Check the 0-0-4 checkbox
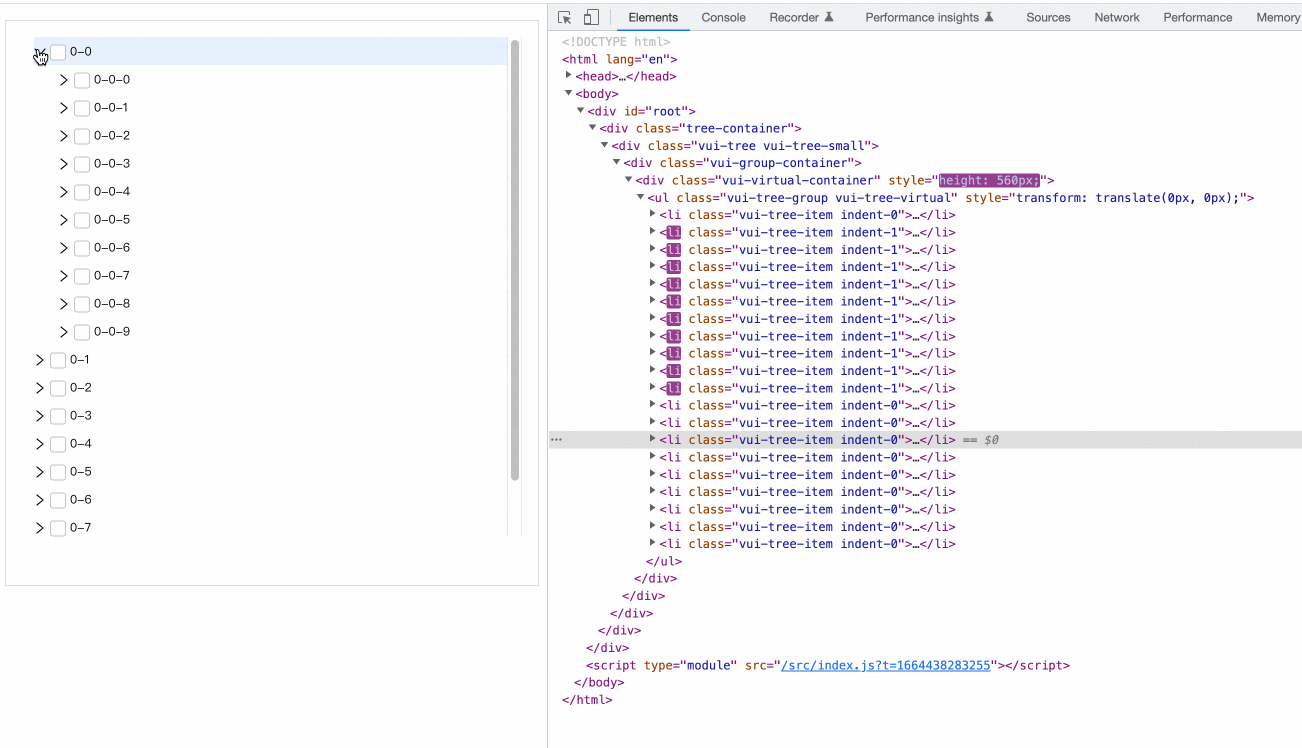The image size is (1302, 748). pyautogui.click(x=82, y=192)
